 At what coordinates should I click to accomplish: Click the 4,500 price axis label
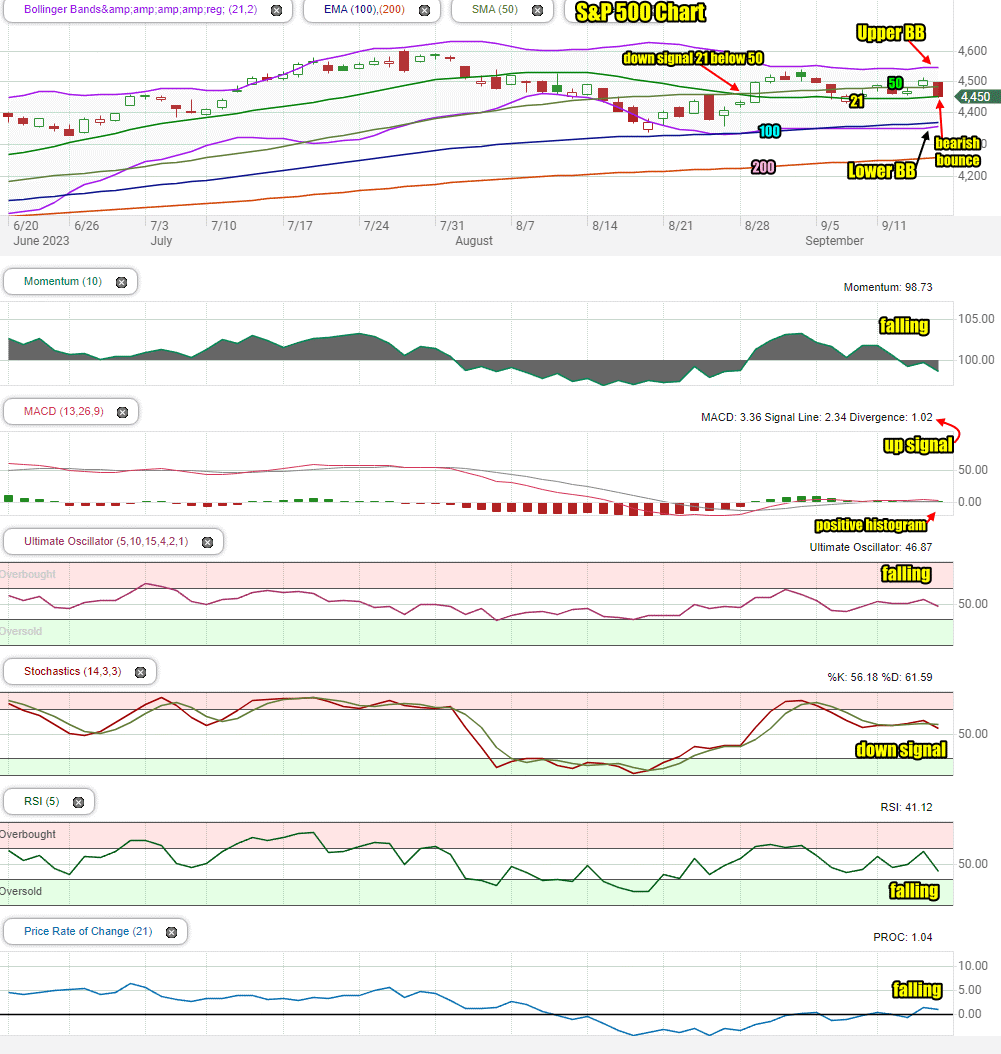click(x=972, y=81)
